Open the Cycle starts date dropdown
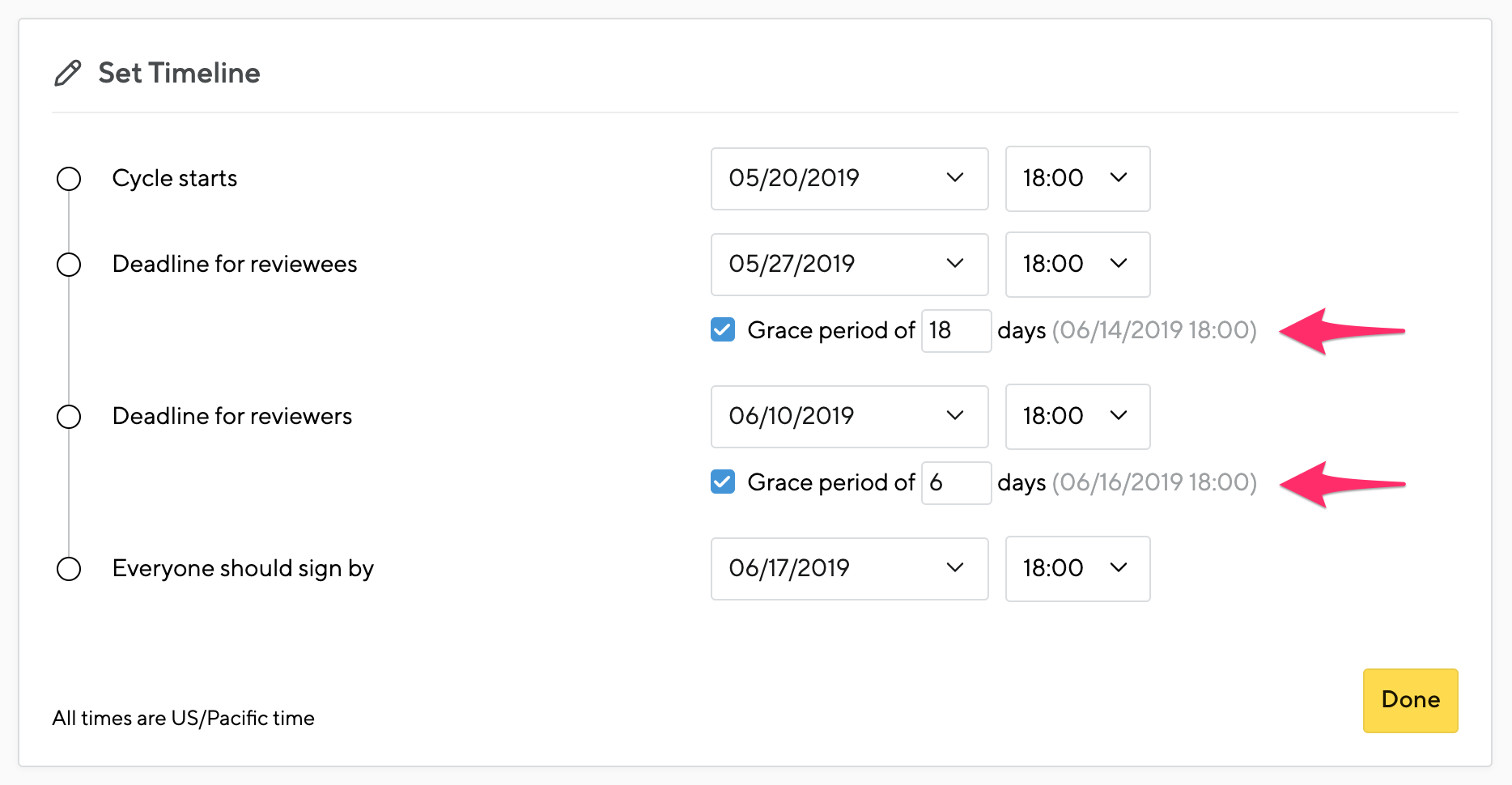The image size is (1512, 785). click(849, 179)
